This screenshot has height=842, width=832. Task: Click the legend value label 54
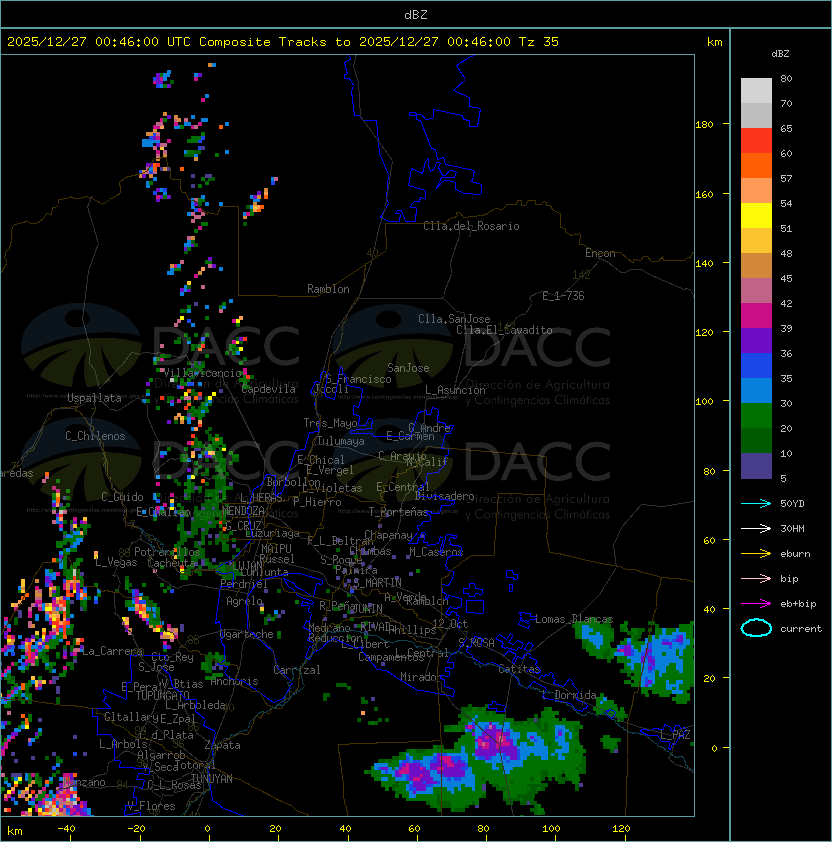point(786,204)
